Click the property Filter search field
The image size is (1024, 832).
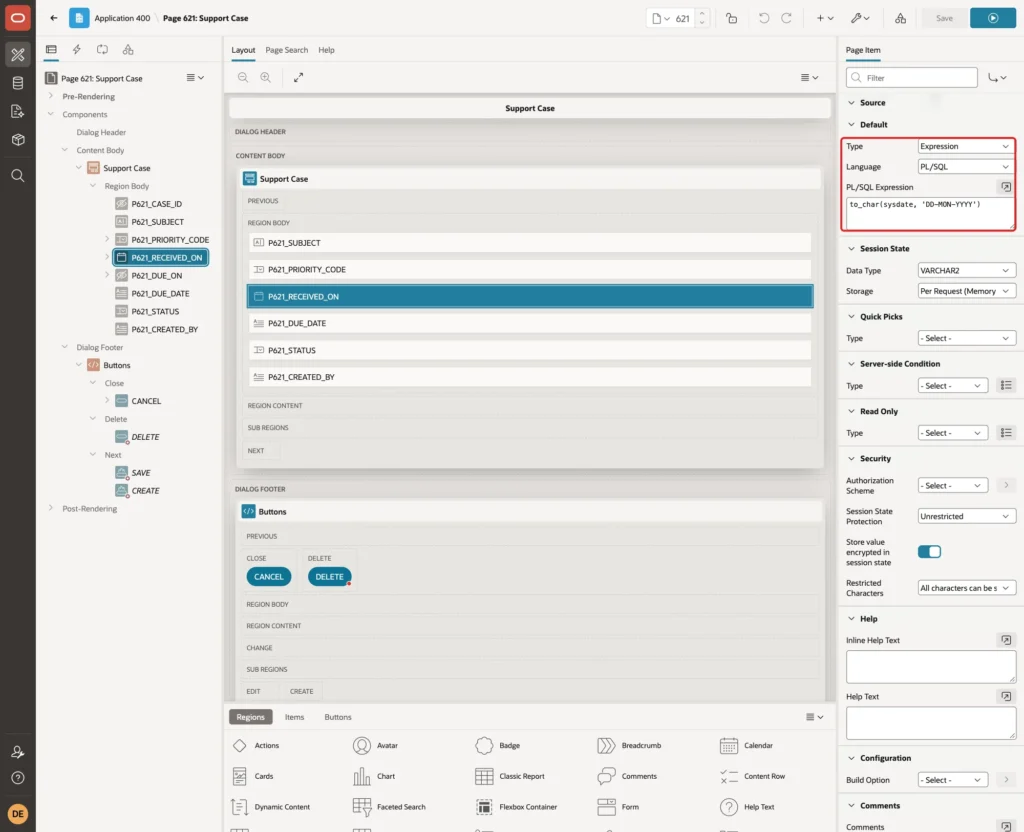click(x=912, y=78)
